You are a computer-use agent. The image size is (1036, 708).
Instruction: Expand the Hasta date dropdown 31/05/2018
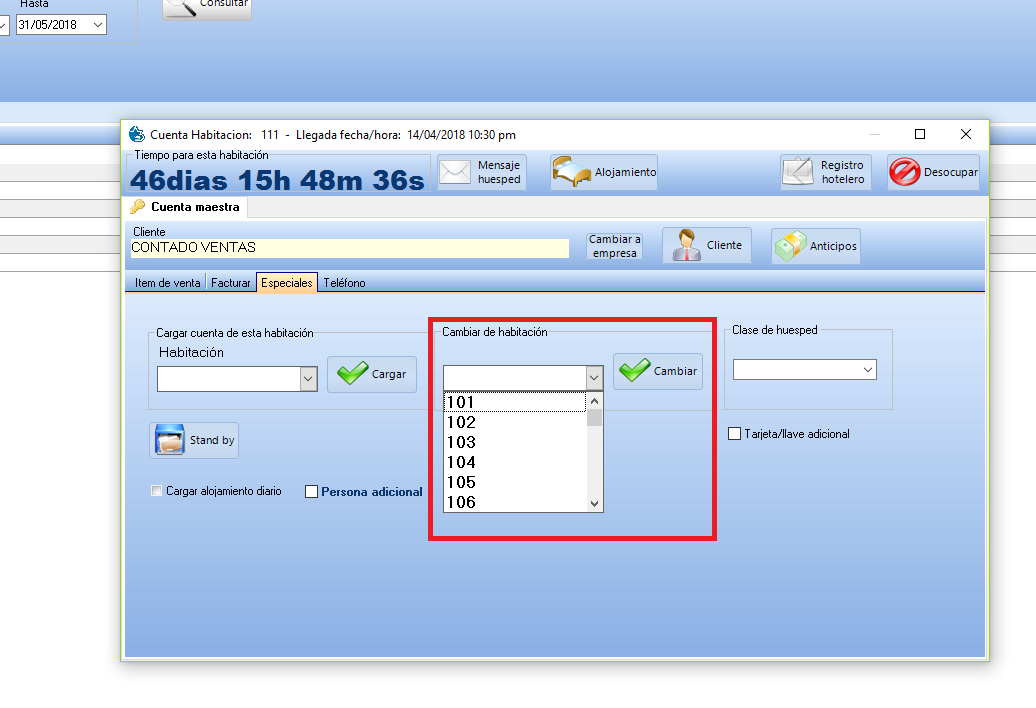(97, 24)
